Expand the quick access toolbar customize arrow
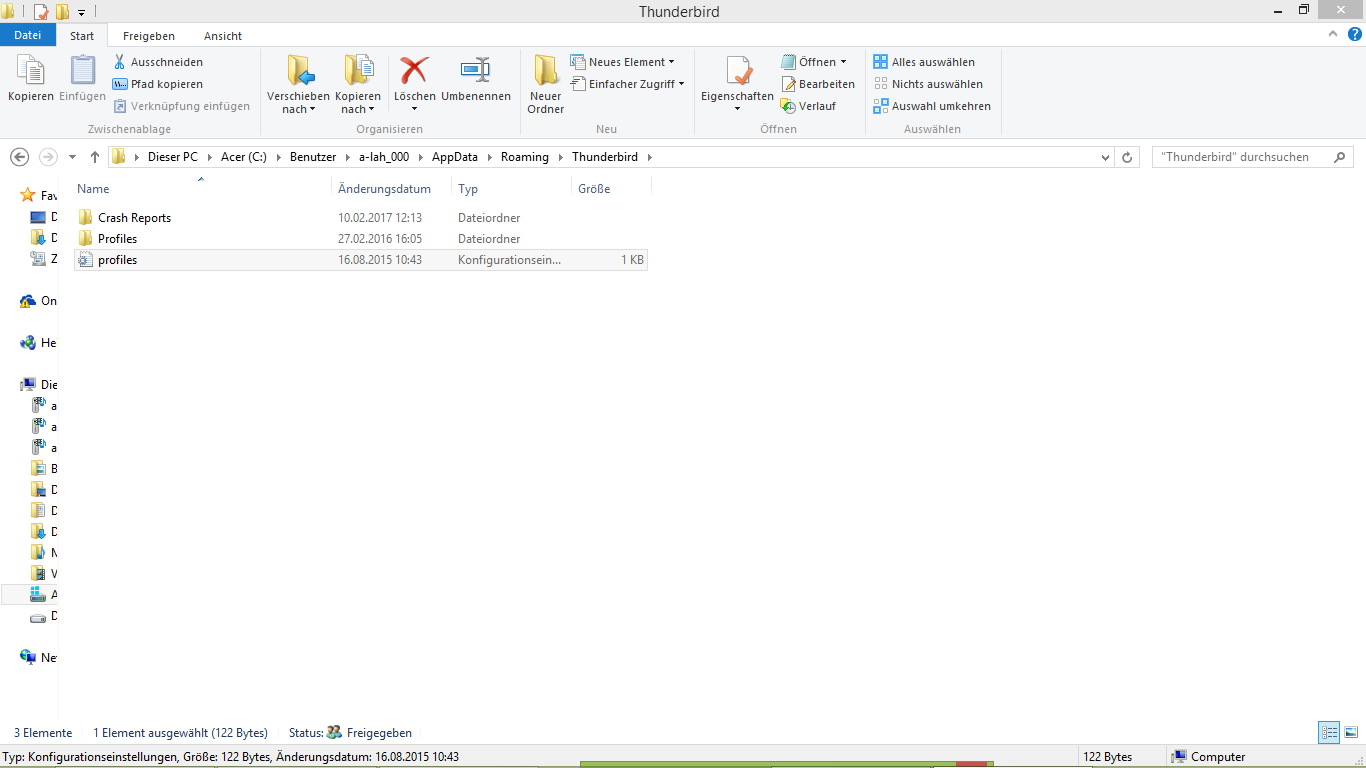 coord(82,13)
